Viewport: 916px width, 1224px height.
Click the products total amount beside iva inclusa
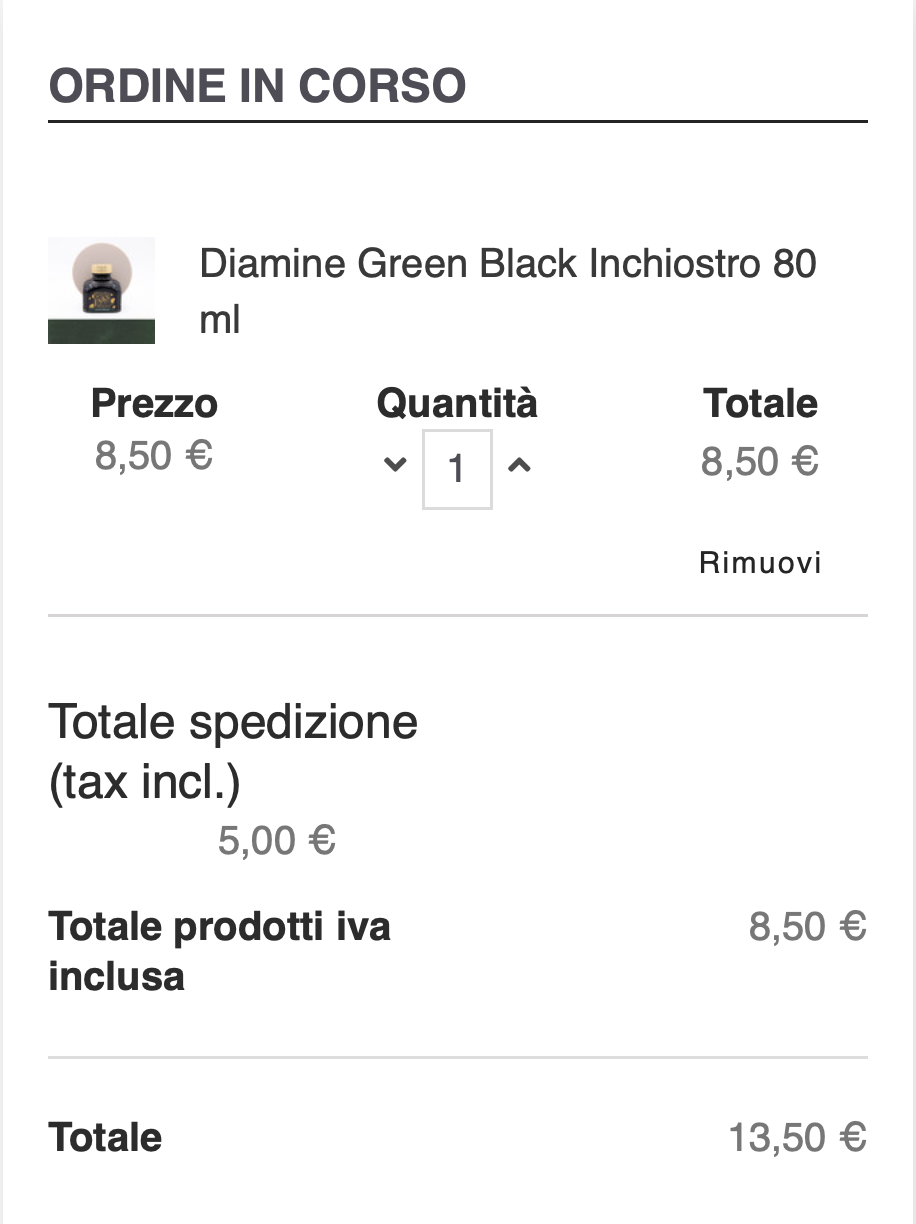point(807,927)
